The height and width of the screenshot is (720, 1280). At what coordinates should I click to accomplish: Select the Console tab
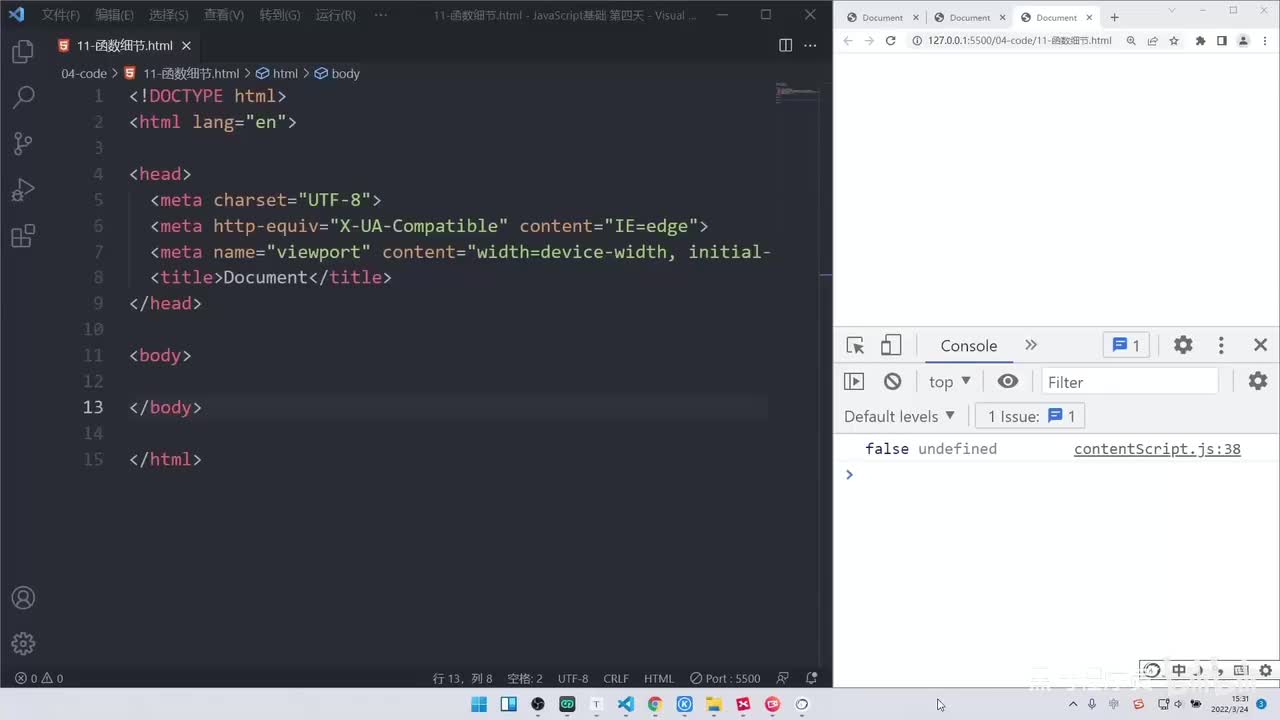point(968,345)
